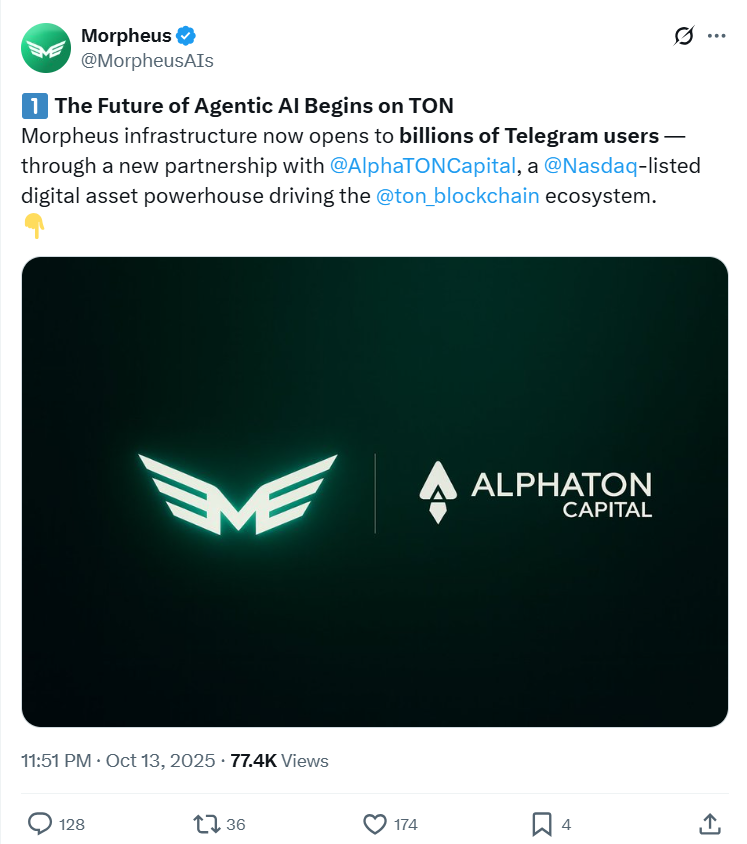This screenshot has width=747, height=844.
Task: Click the 77.4K Views count
Action: (x=279, y=760)
